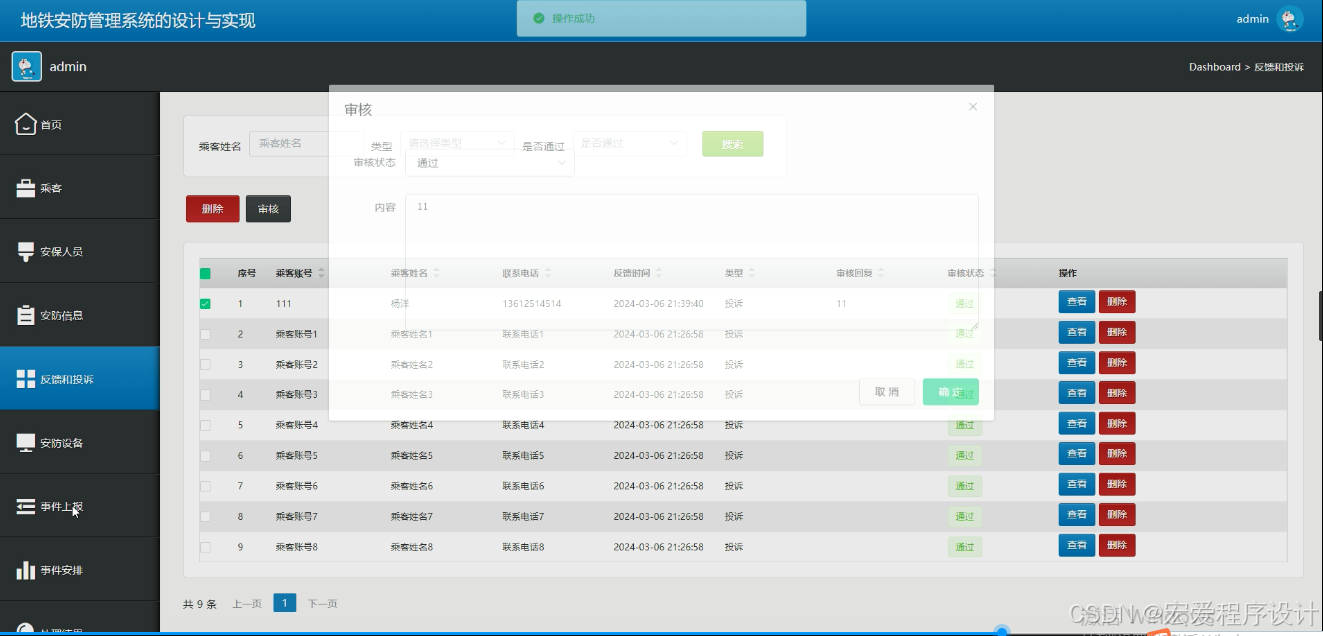Check the checkbox for 乘客账号5 row
The width and height of the screenshot is (1323, 636).
pos(205,456)
